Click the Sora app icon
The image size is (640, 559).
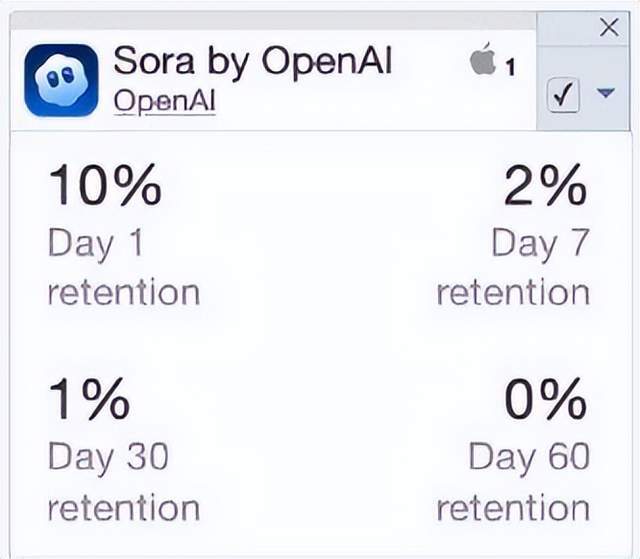(x=61, y=80)
